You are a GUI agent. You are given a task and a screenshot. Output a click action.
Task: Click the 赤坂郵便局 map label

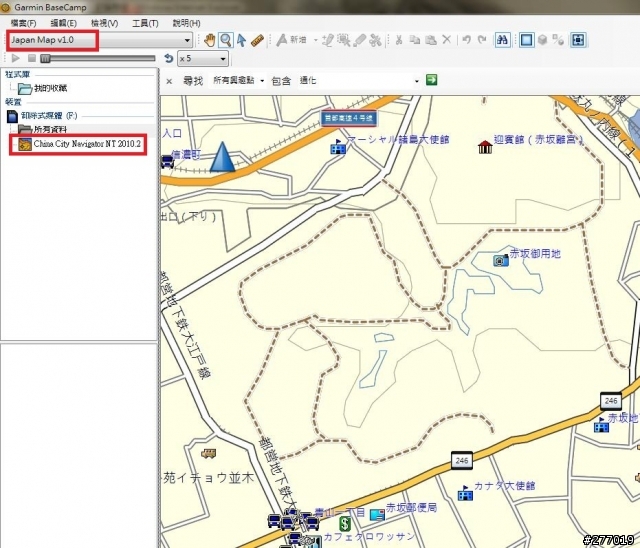[411, 507]
